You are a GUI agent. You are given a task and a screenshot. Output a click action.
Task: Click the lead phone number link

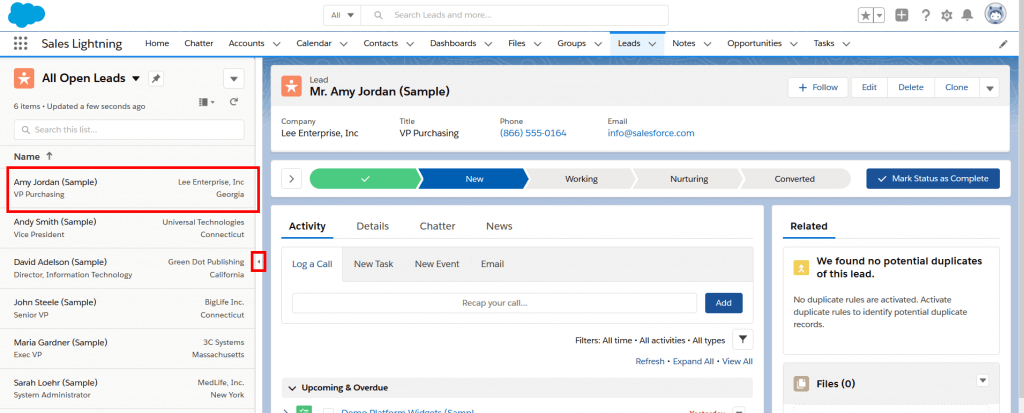[x=533, y=133]
